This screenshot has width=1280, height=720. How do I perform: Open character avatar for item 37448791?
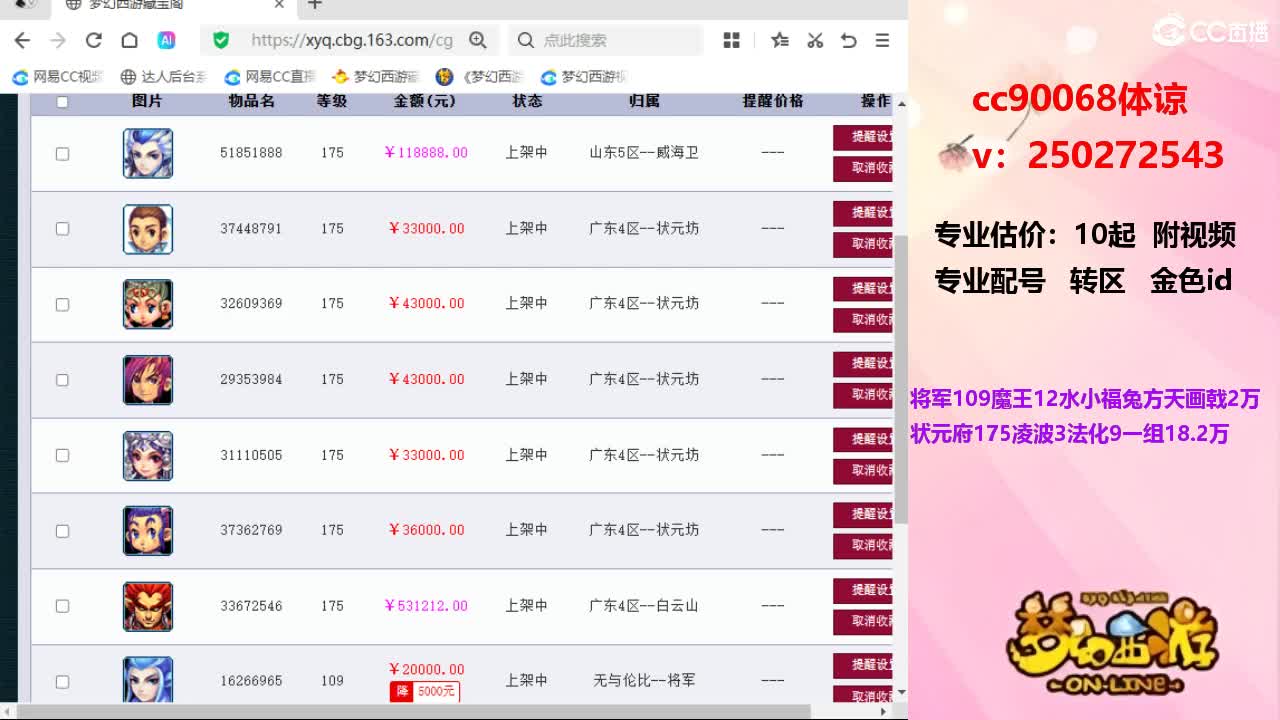(x=148, y=229)
